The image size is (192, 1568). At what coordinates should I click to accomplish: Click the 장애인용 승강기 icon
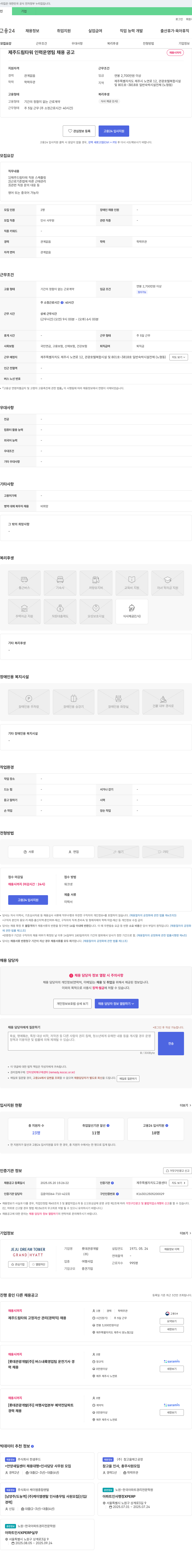point(74,702)
